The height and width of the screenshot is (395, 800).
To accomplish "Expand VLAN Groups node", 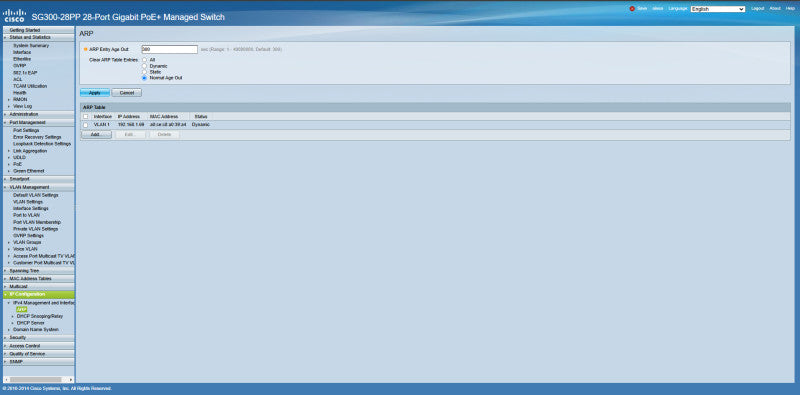I will (x=9, y=242).
